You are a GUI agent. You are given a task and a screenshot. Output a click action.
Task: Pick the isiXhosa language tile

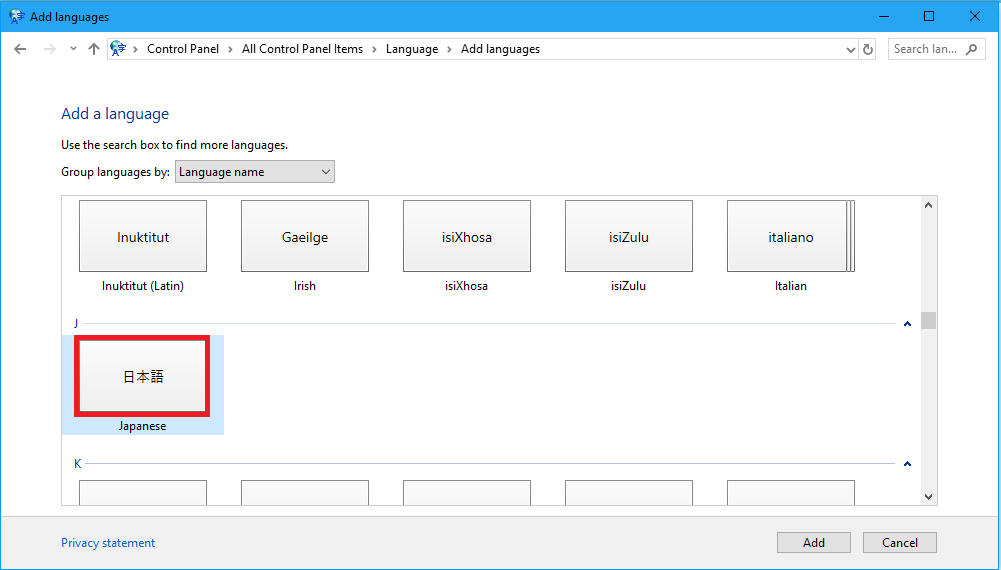tap(467, 237)
